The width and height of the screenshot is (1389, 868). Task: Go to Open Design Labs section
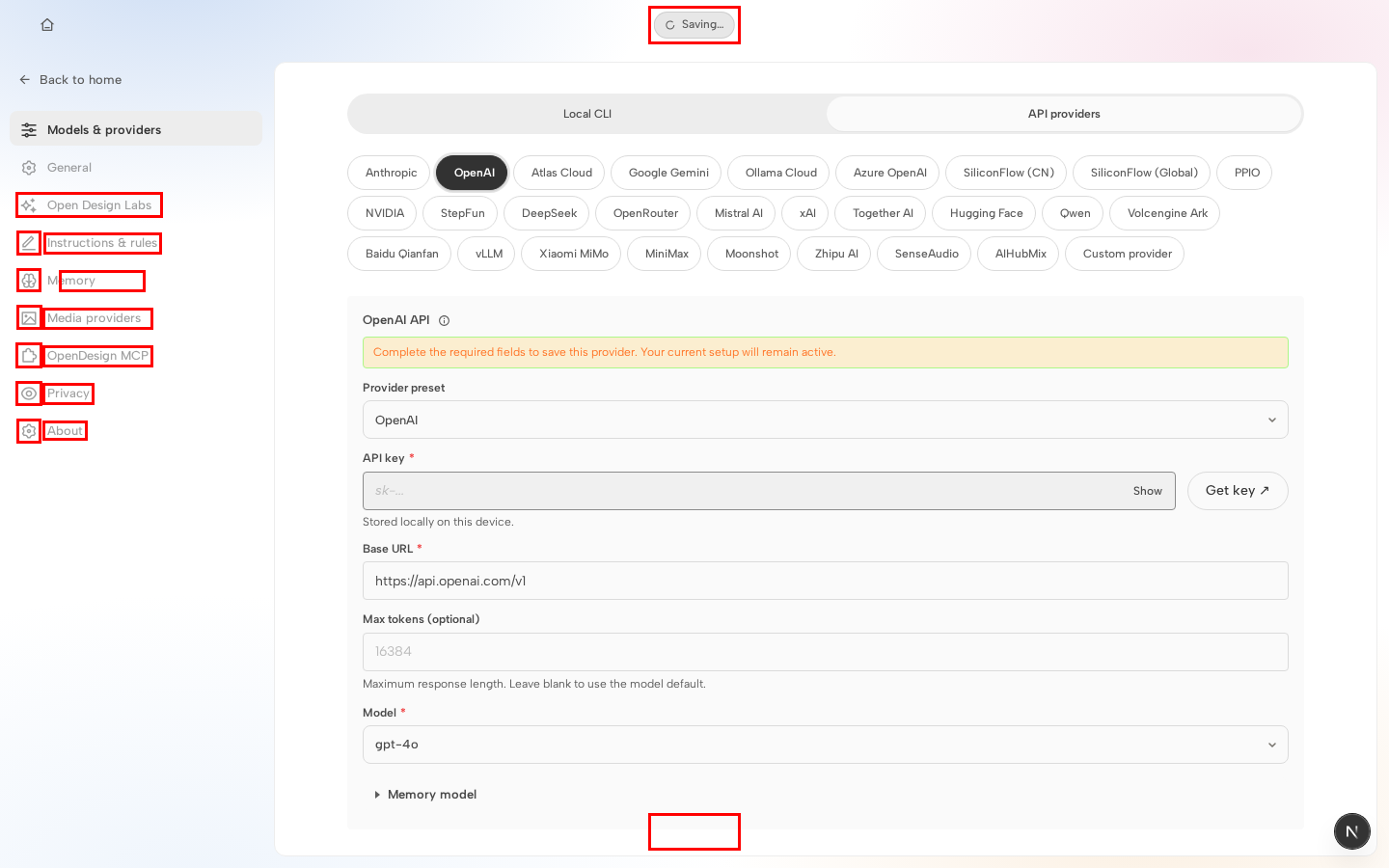(136, 205)
